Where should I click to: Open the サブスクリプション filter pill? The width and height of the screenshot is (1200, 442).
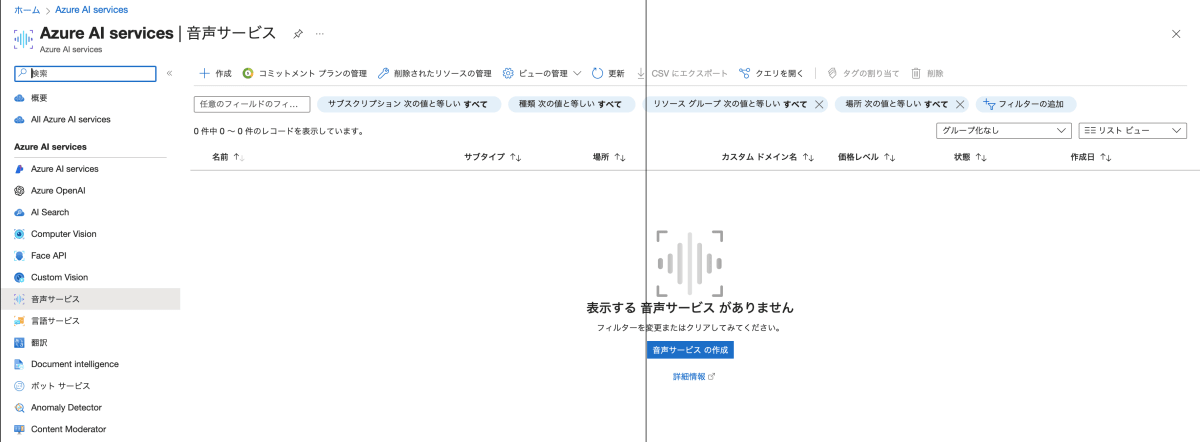tap(409, 104)
